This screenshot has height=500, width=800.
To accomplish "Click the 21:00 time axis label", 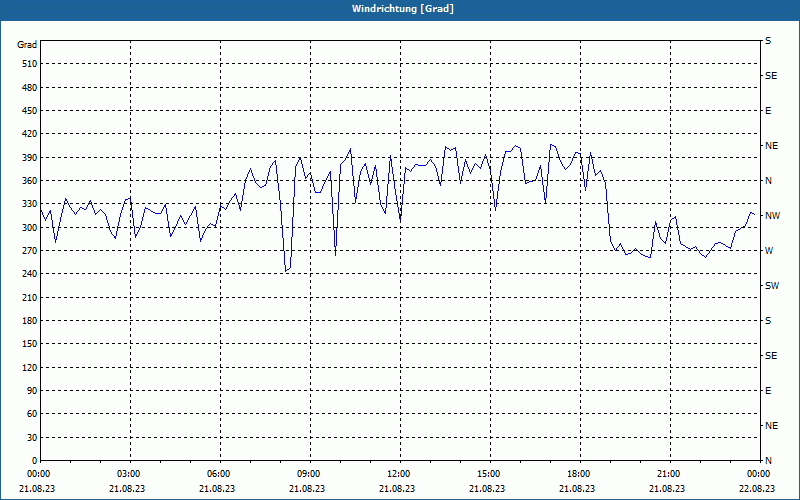I will [667, 474].
